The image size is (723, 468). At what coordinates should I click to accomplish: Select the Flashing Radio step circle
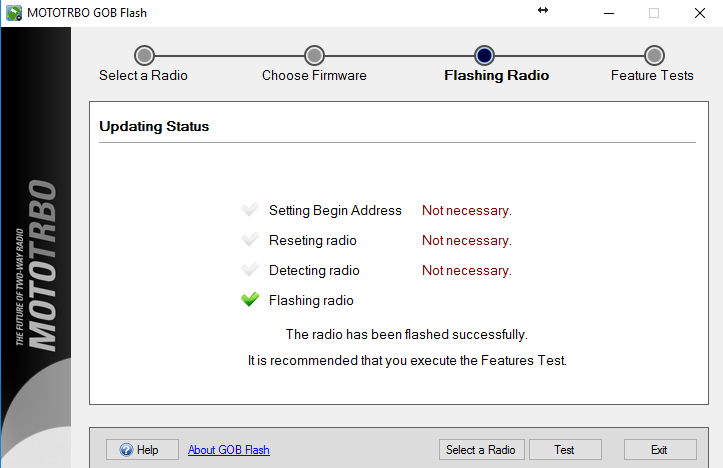484,55
